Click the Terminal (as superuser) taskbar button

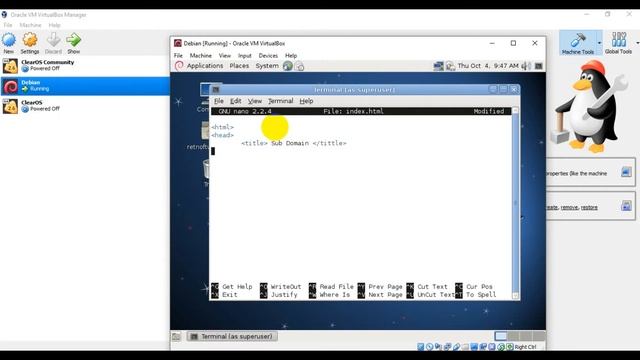tap(232, 336)
